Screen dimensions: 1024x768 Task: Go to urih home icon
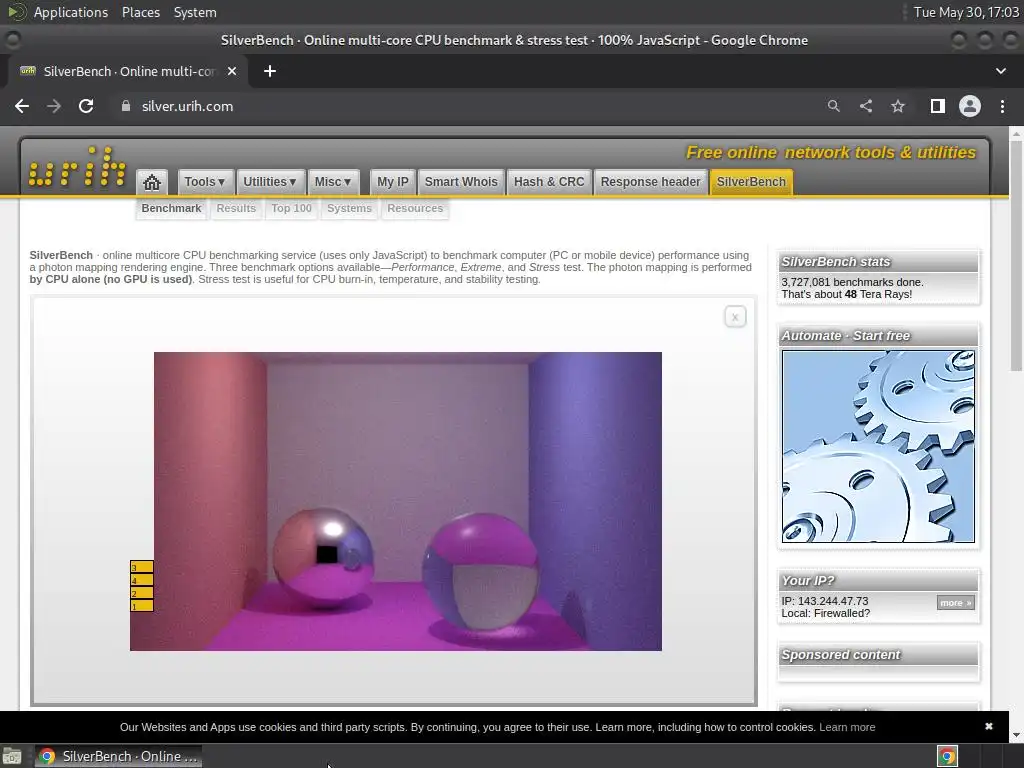tap(152, 182)
